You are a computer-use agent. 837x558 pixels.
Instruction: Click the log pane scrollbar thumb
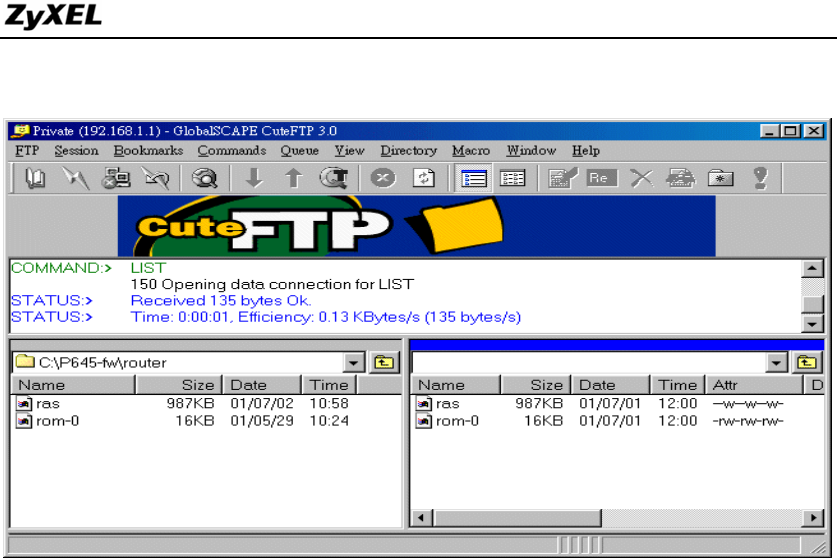point(812,304)
